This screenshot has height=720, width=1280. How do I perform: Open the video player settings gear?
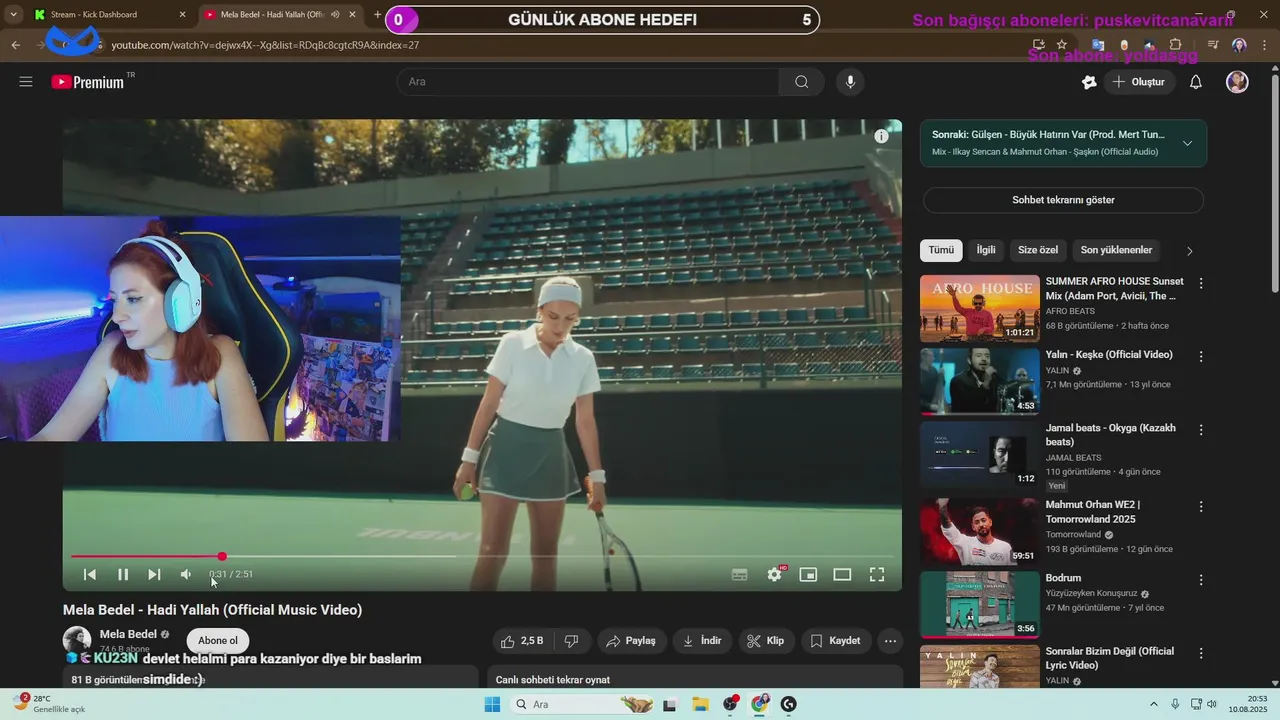(774, 574)
